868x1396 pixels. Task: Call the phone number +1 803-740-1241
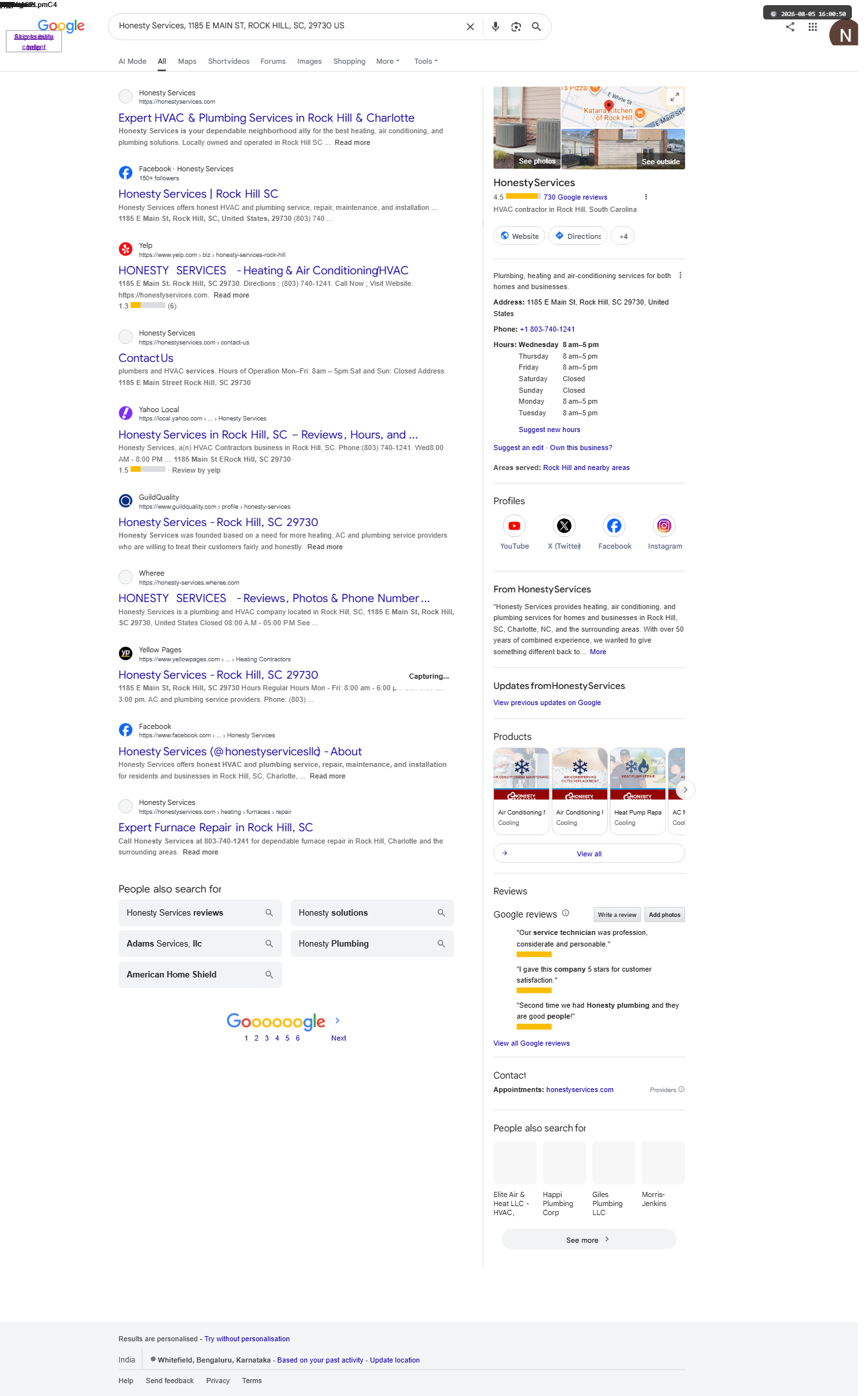pyautogui.click(x=547, y=330)
